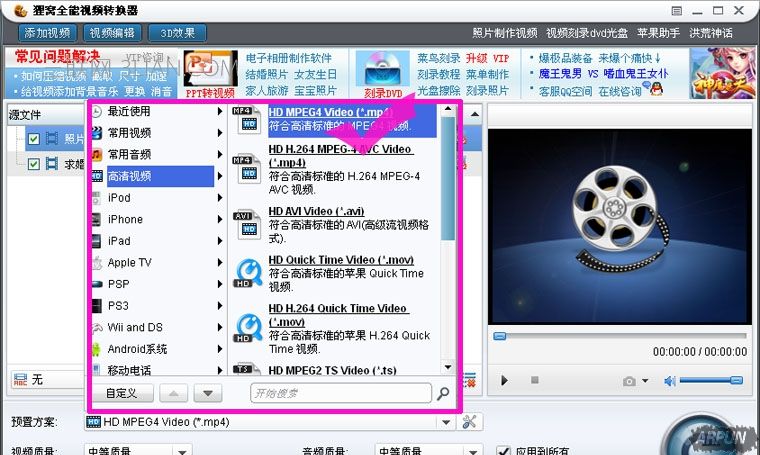Choose HD MPEG2 TS Video (*.ts) format

click(332, 371)
